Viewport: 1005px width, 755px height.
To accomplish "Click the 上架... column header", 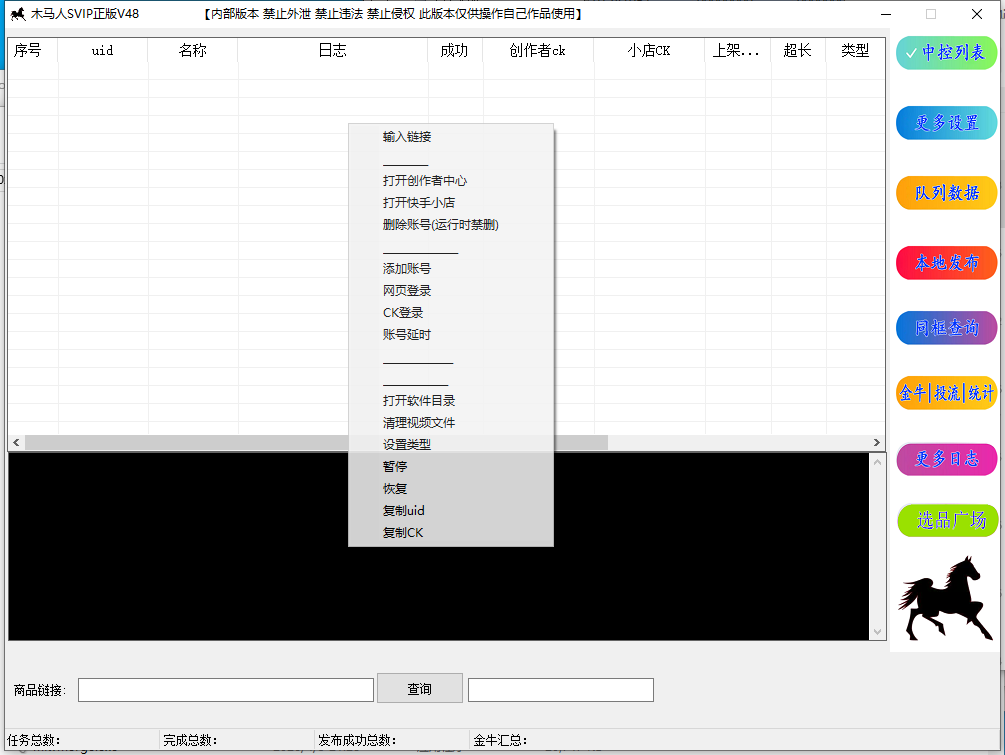I will coord(738,50).
